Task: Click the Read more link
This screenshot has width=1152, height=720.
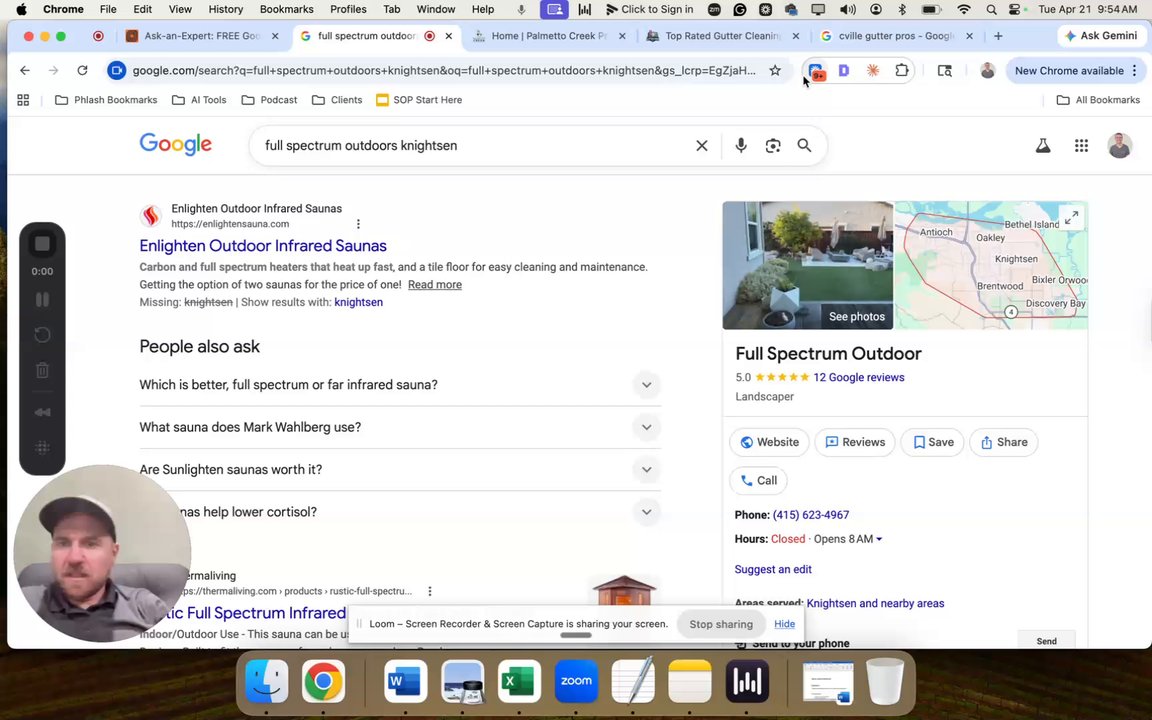Action: coord(435,285)
